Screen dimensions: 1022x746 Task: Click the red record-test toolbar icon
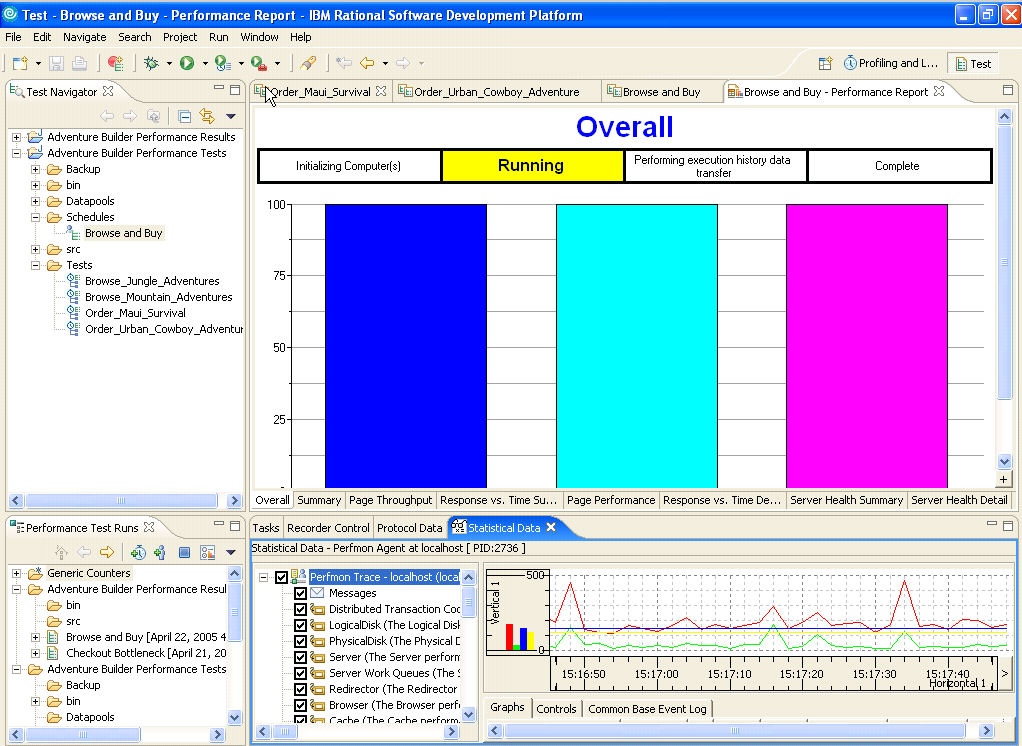tap(116, 63)
